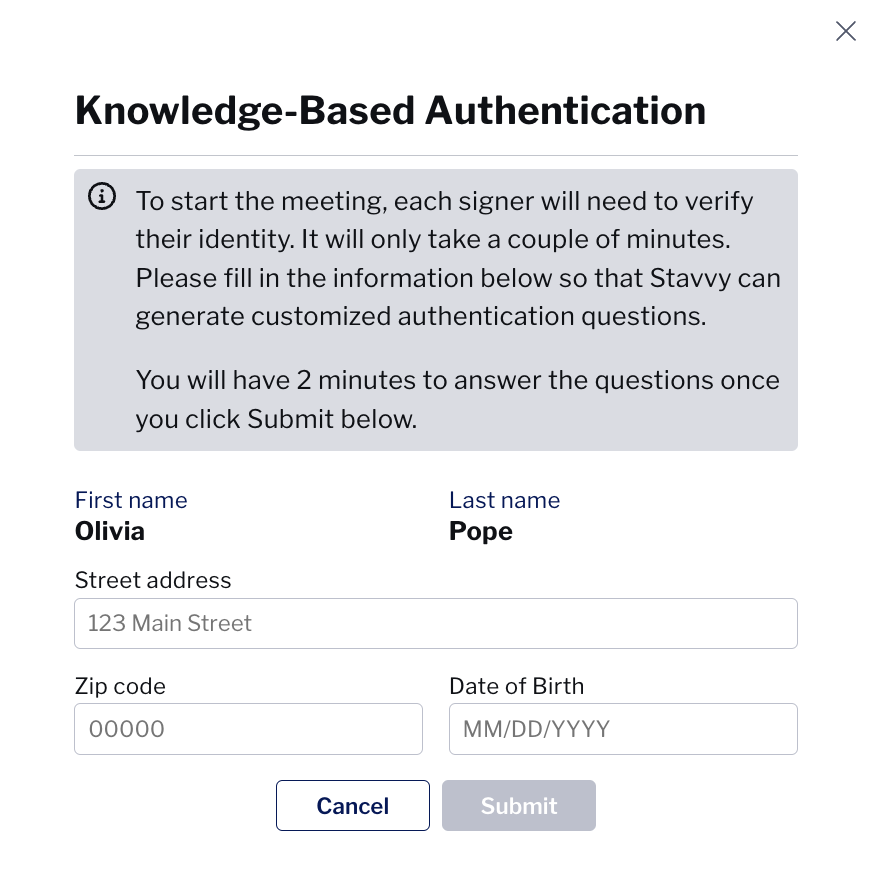Screen dimensions: 872x872
Task: Click the circled info icon in banner
Action: click(x=102, y=196)
